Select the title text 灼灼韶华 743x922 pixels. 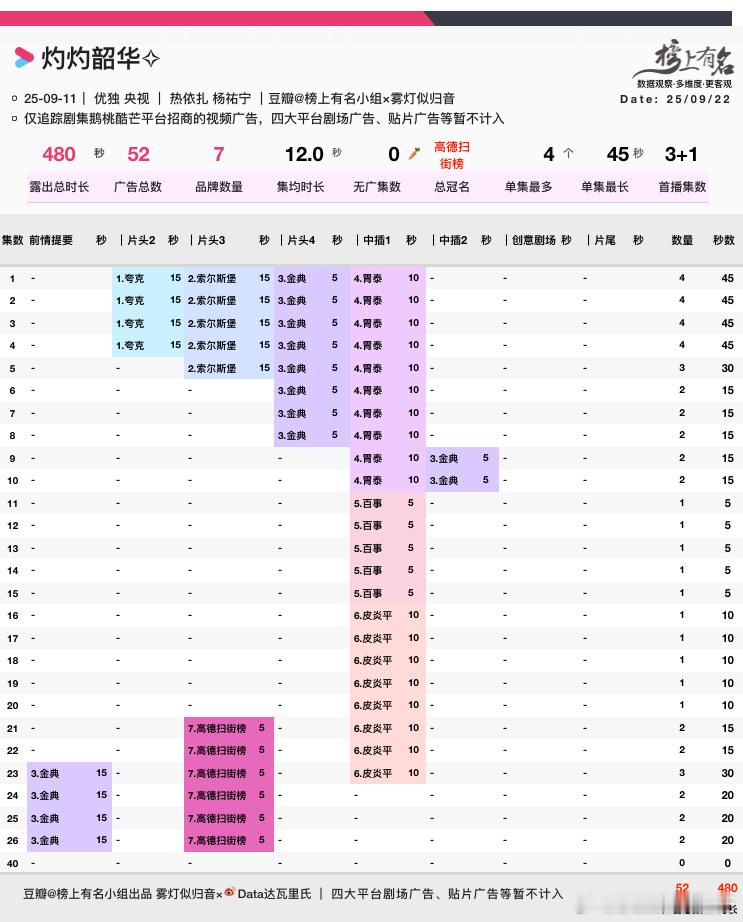pyautogui.click(x=91, y=58)
